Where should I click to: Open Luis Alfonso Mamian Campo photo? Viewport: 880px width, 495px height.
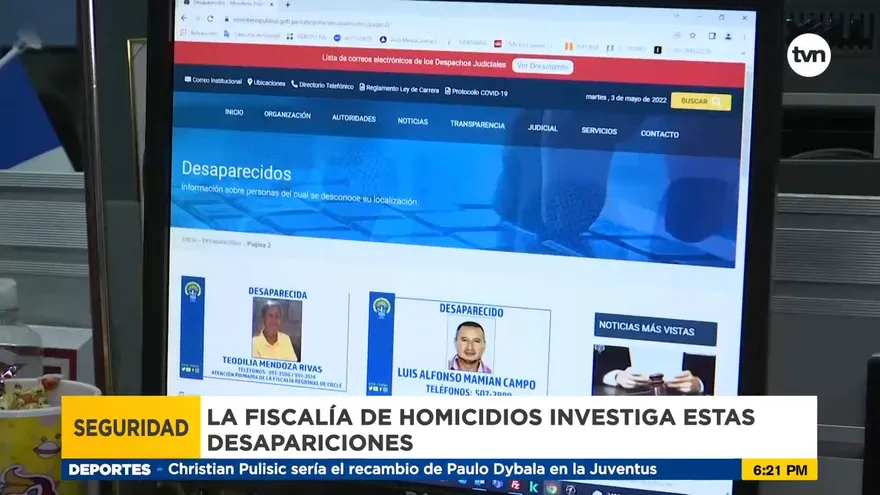[470, 346]
